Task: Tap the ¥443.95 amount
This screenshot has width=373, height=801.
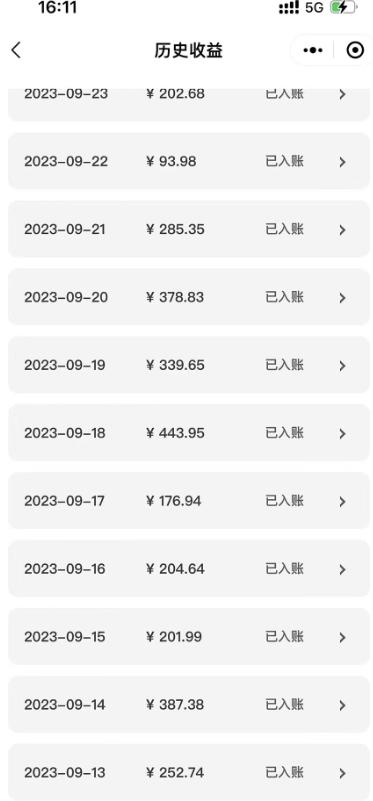Action: click(x=175, y=433)
